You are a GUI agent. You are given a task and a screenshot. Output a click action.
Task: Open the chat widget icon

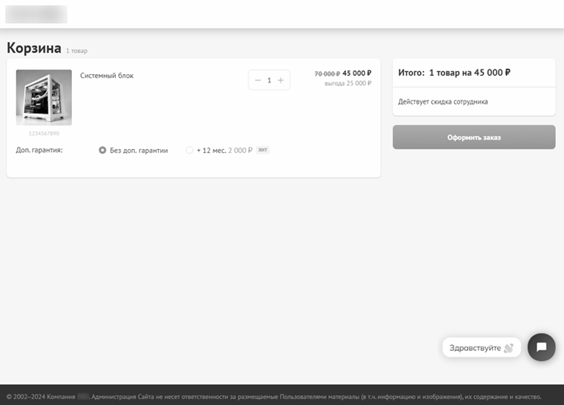541,347
